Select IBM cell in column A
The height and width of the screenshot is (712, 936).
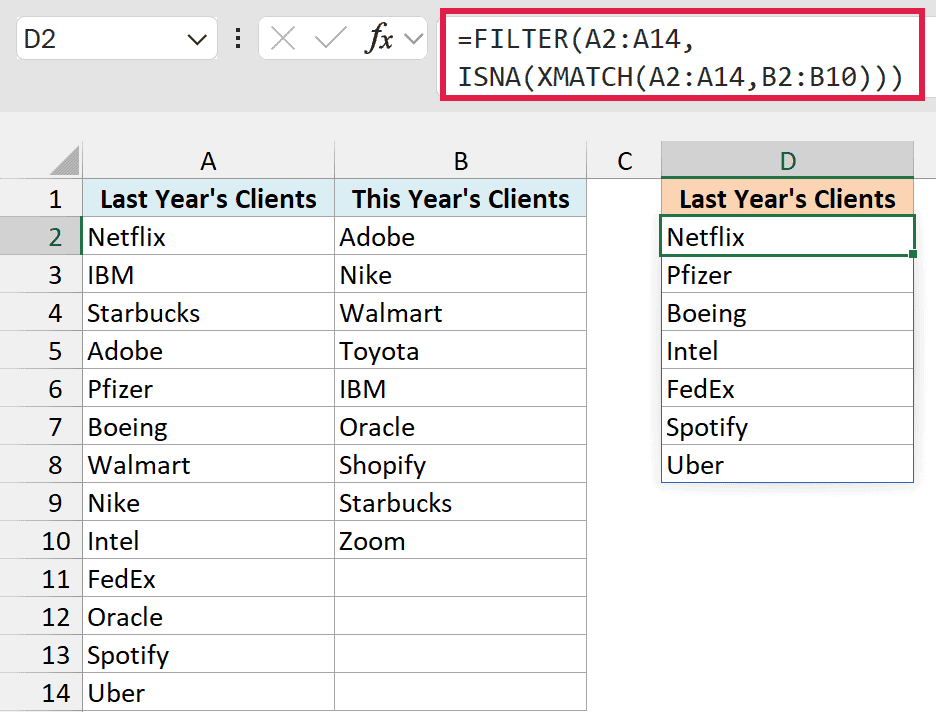click(208, 275)
